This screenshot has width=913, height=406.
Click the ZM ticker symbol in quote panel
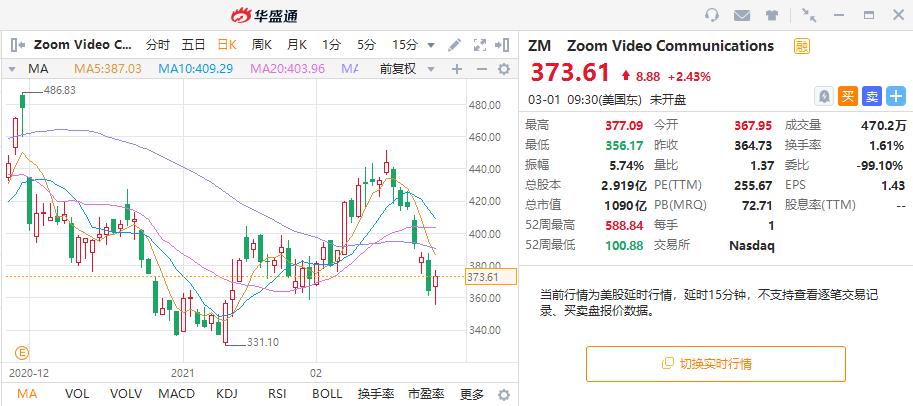click(x=539, y=46)
